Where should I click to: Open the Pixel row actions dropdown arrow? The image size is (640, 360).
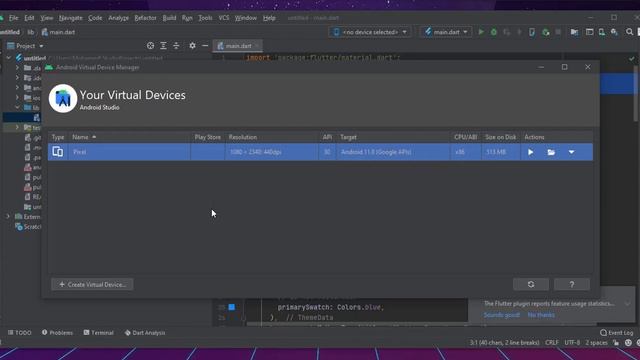[x=571, y=152]
